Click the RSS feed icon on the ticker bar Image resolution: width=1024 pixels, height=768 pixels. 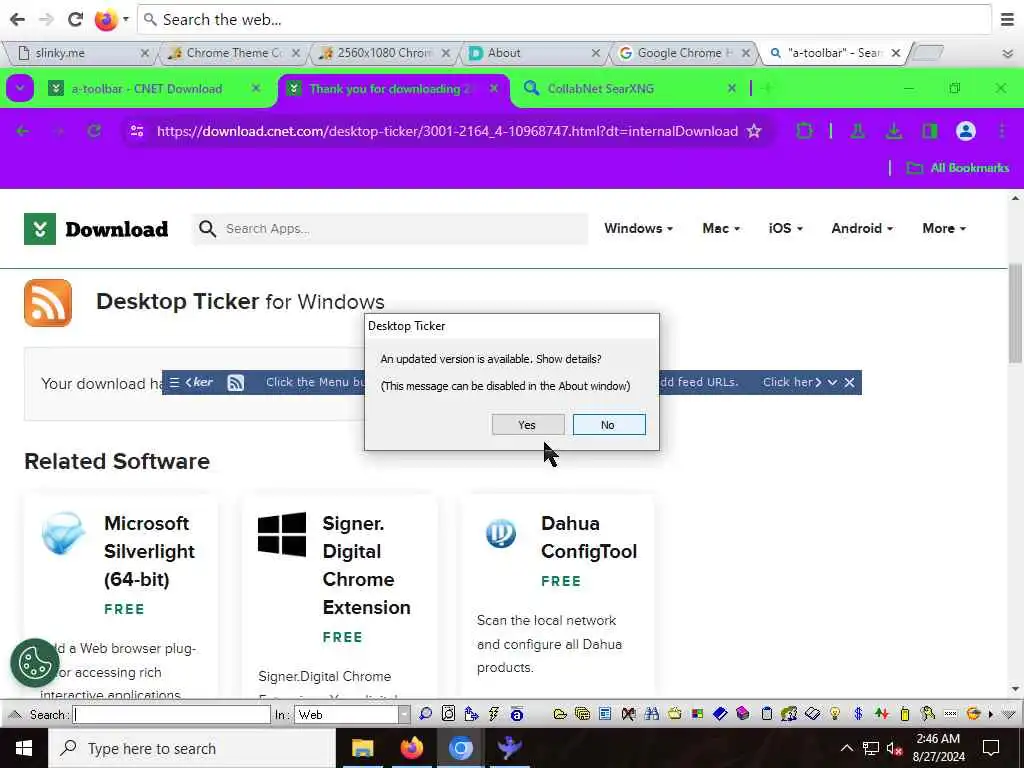(x=236, y=383)
